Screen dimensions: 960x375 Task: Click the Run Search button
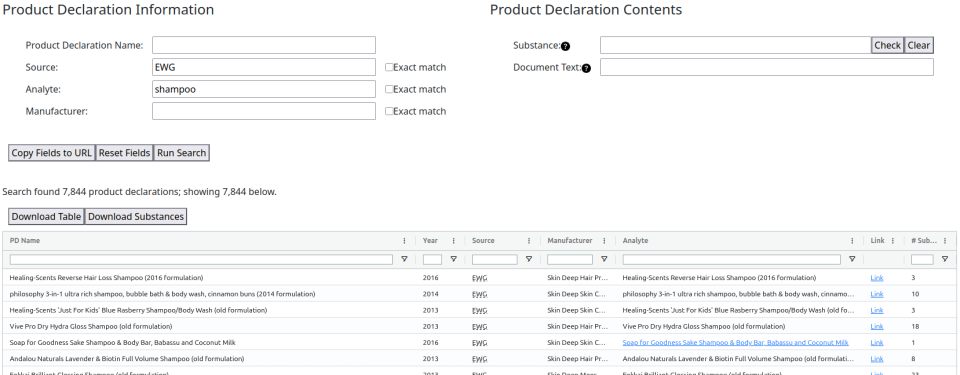coord(181,153)
